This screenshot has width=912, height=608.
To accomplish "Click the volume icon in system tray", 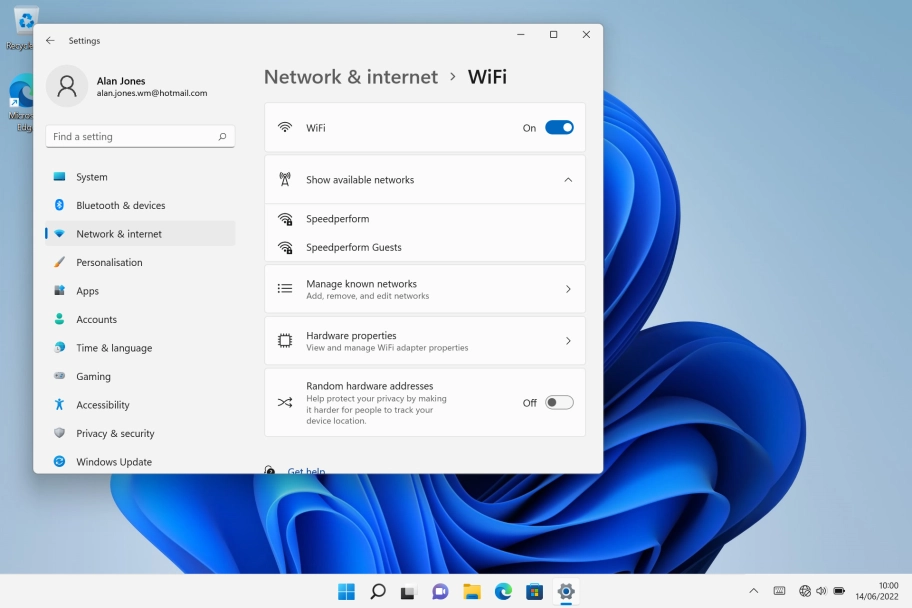I will (x=821, y=591).
